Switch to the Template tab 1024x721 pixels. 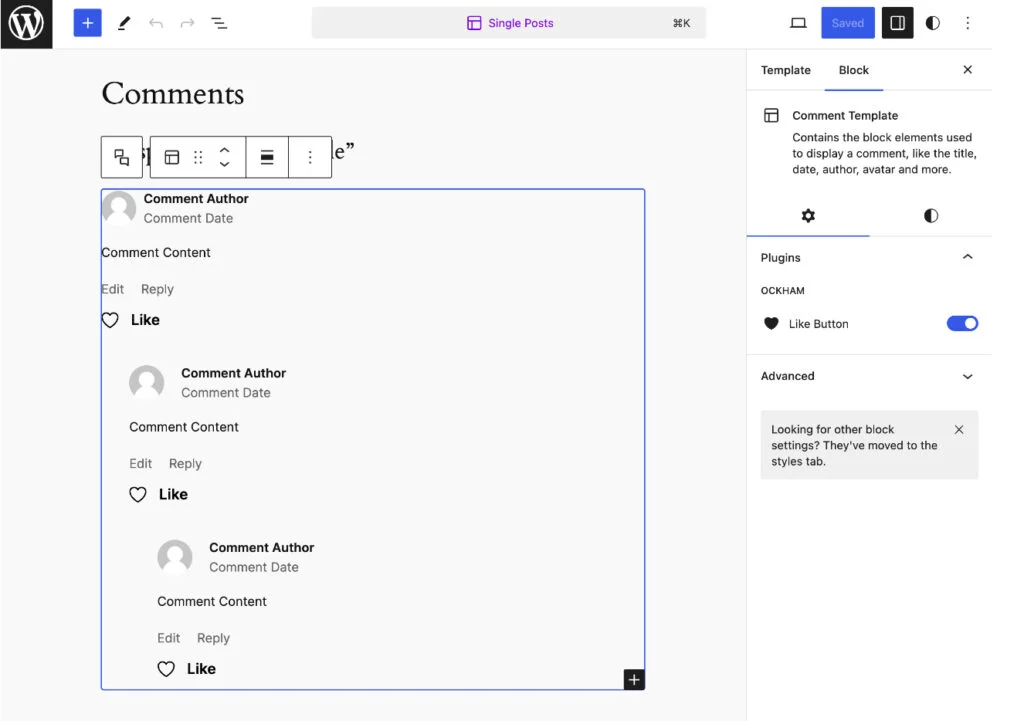tap(785, 70)
